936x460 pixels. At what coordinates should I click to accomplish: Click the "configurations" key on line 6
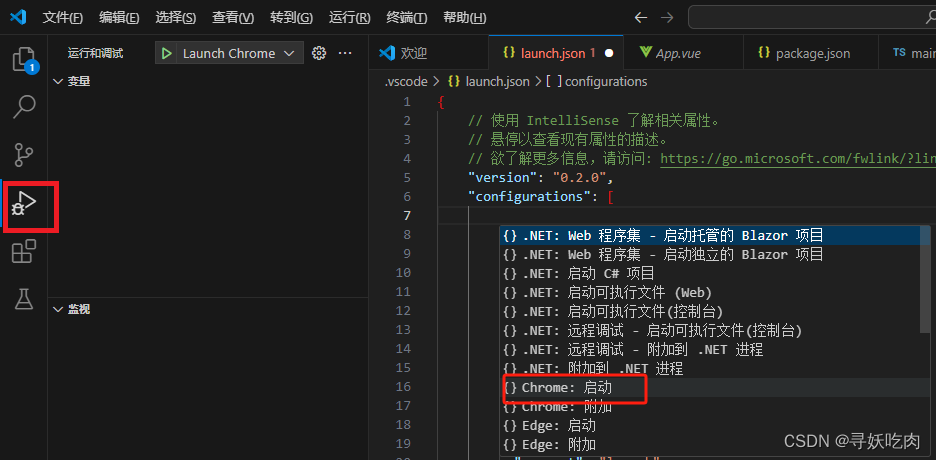[529, 196]
